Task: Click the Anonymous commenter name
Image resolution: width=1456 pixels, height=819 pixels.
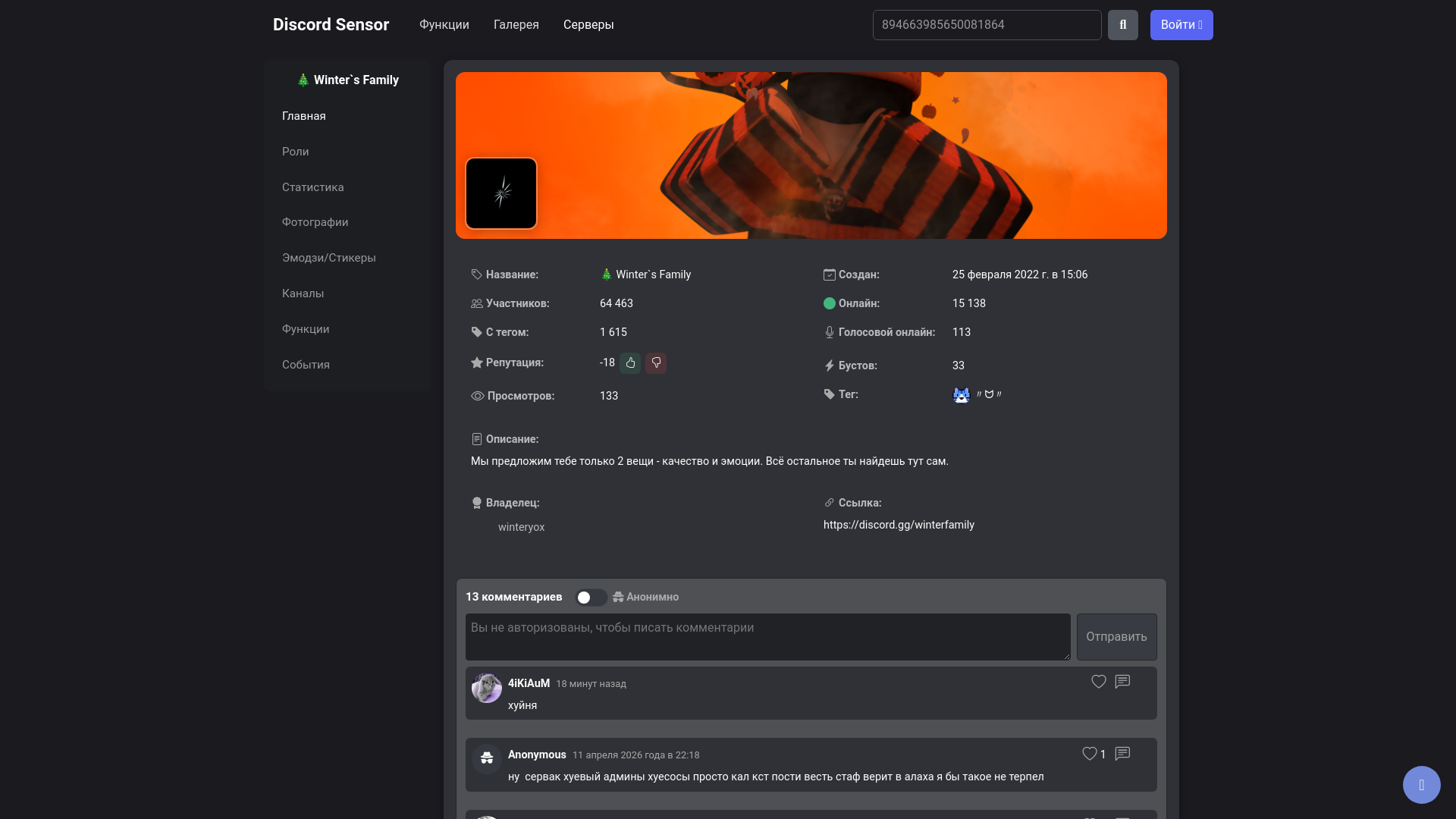Action: tap(537, 755)
